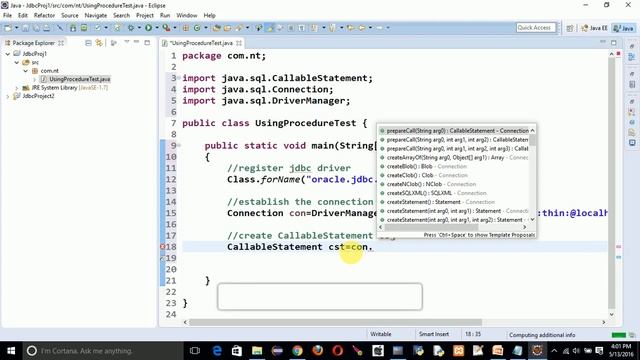
Task: Collapse the JdbcProj1 project node
Action: click(8, 54)
